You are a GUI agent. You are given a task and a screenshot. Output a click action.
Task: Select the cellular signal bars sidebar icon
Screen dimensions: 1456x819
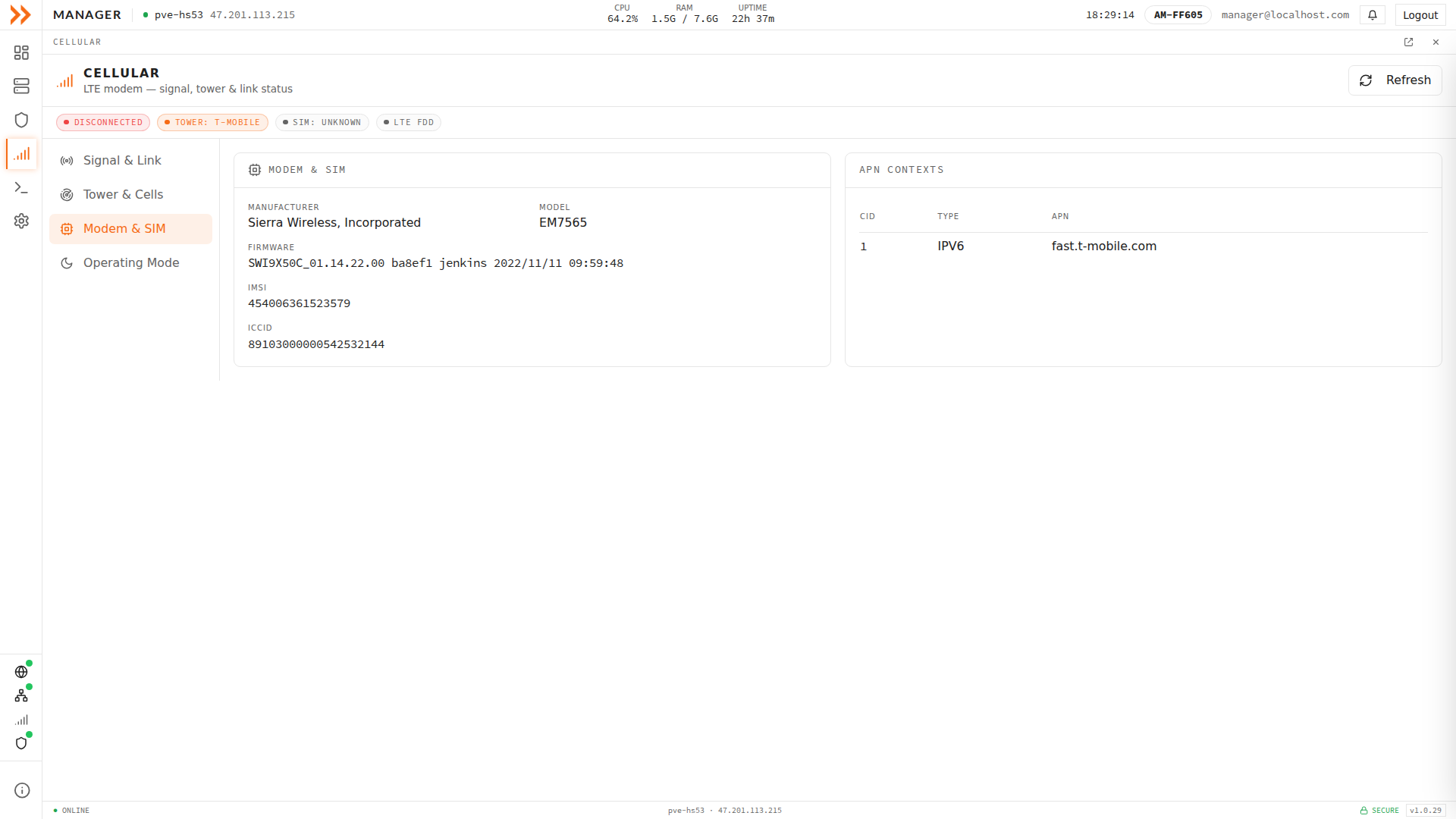click(21, 154)
